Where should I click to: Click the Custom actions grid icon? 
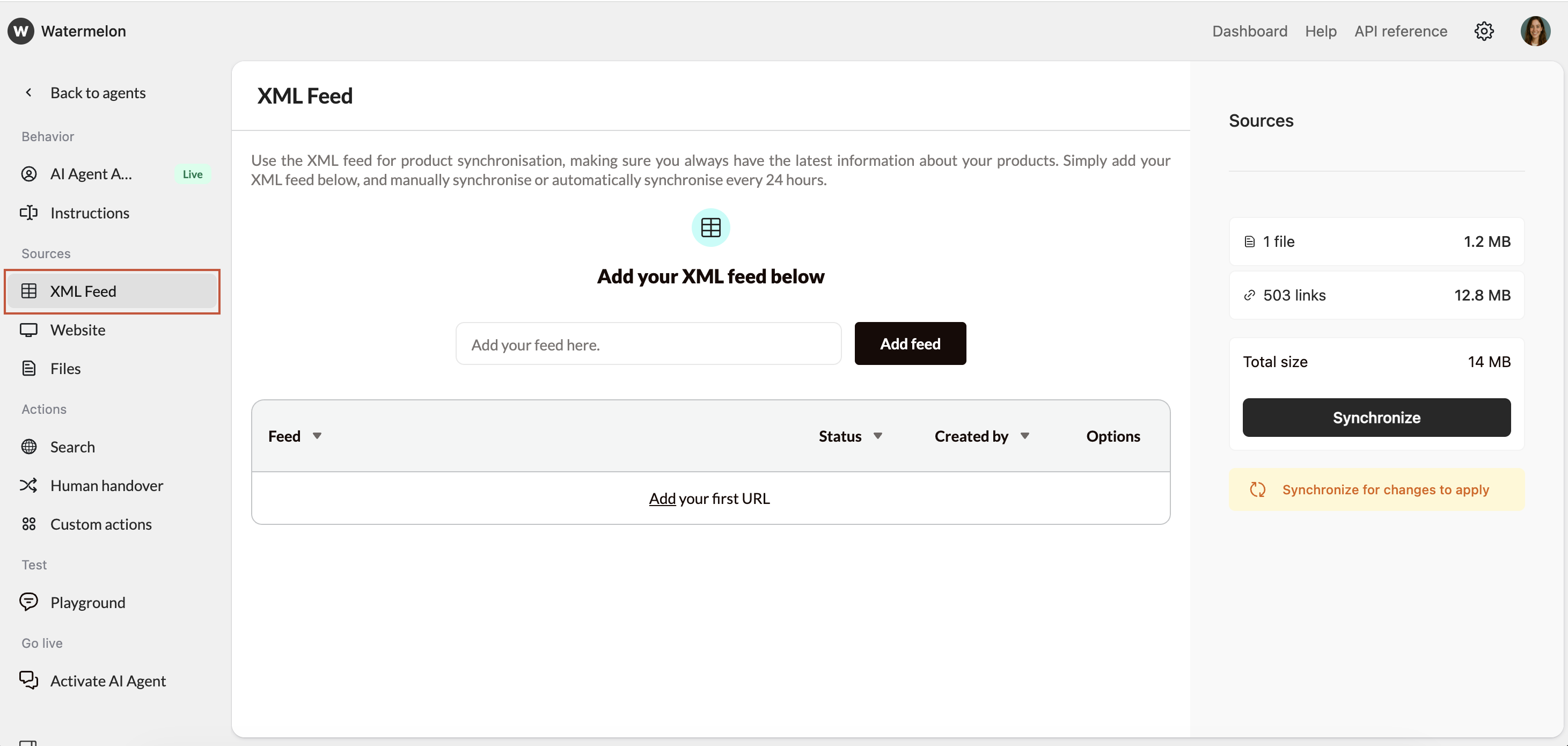[29, 524]
